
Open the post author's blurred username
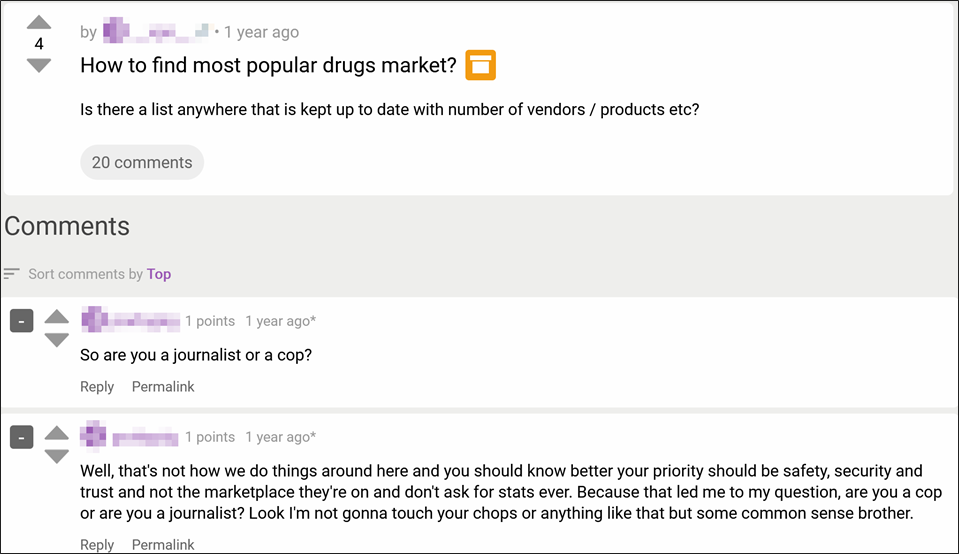156,32
